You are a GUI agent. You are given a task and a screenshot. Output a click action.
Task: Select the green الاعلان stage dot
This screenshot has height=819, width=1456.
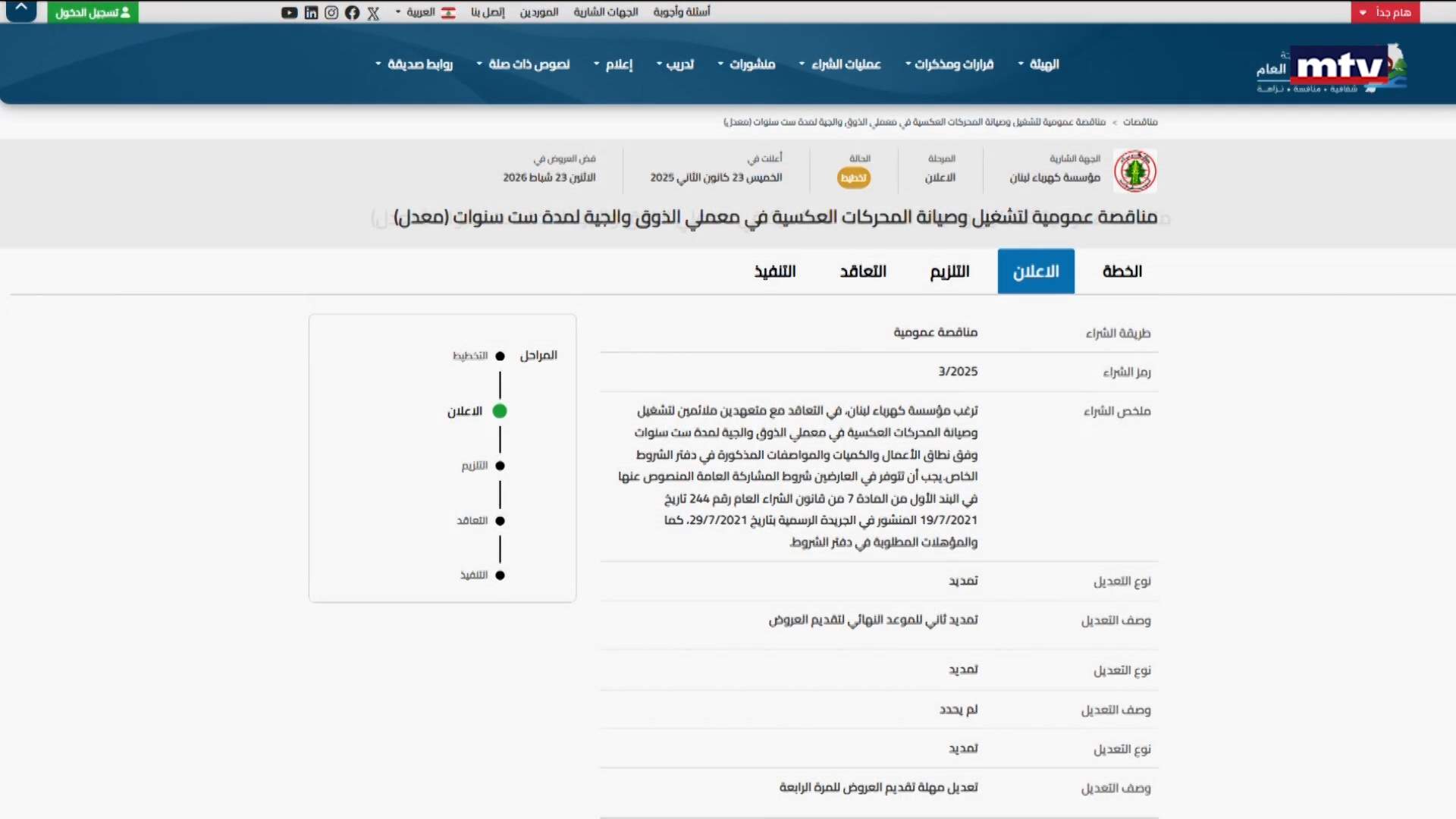(500, 411)
